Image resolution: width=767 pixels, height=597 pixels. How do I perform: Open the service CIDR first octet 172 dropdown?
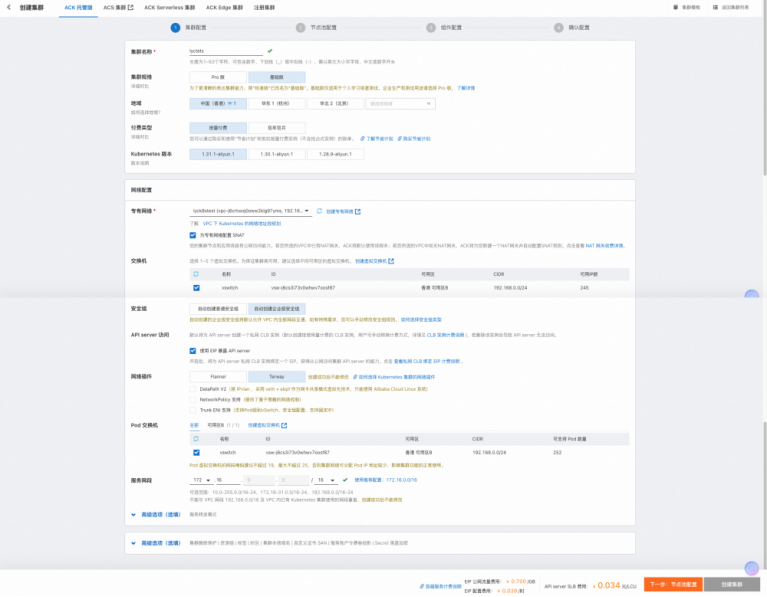coord(201,480)
